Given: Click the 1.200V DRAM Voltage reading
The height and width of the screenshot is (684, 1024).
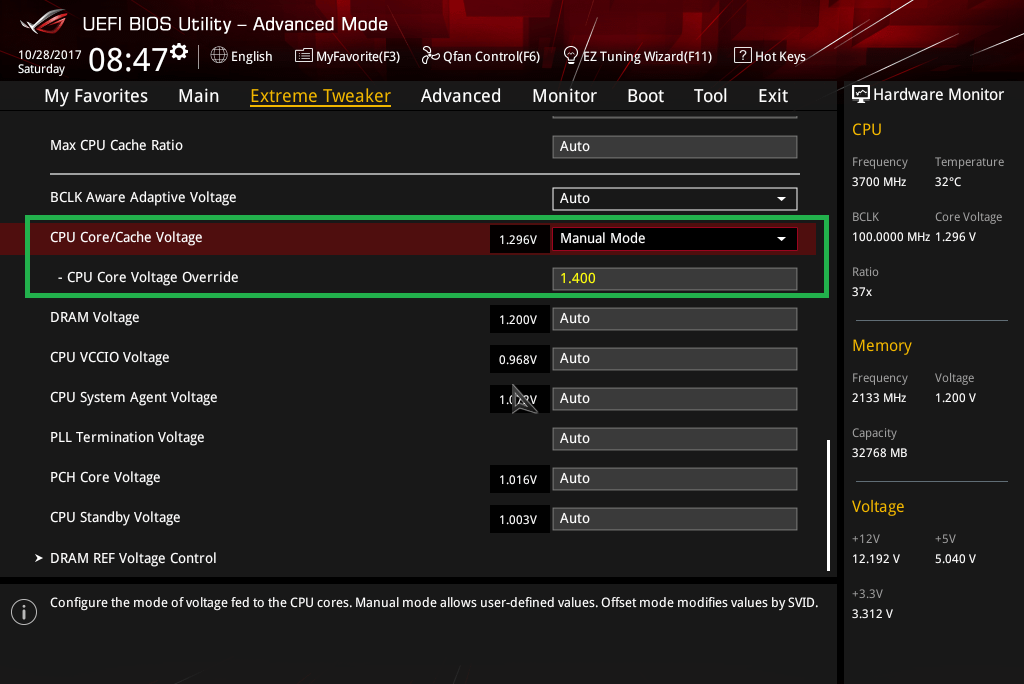Looking at the screenshot, I should 519,319.
